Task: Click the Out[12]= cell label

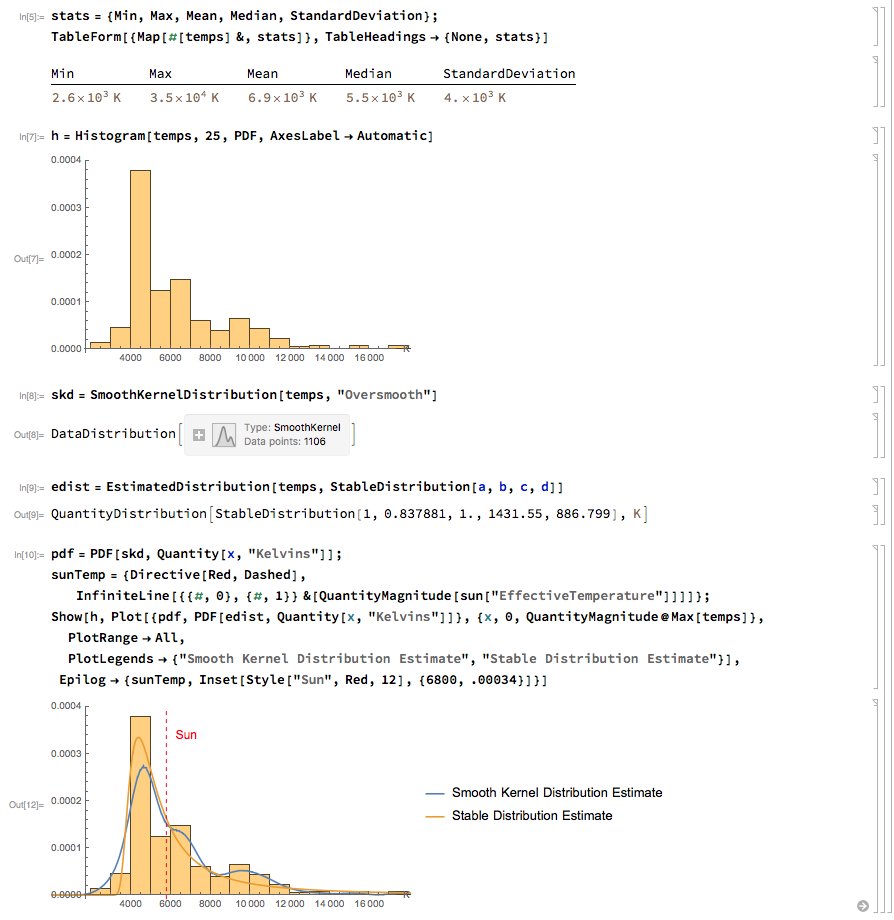Action: (x=26, y=805)
